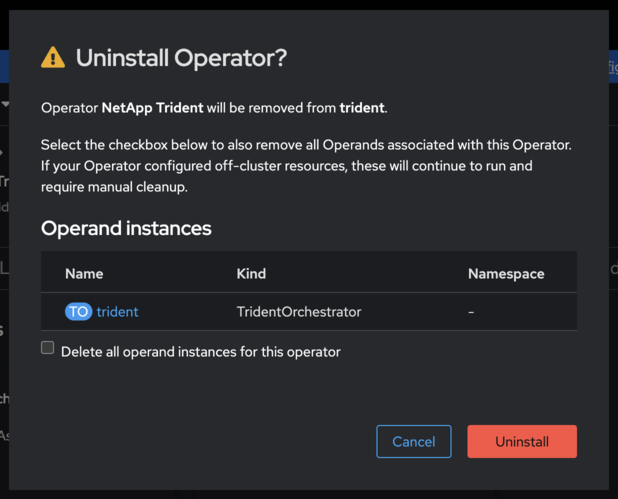Open the trident operand link
Image resolution: width=618 pixels, height=499 pixels.
117,312
